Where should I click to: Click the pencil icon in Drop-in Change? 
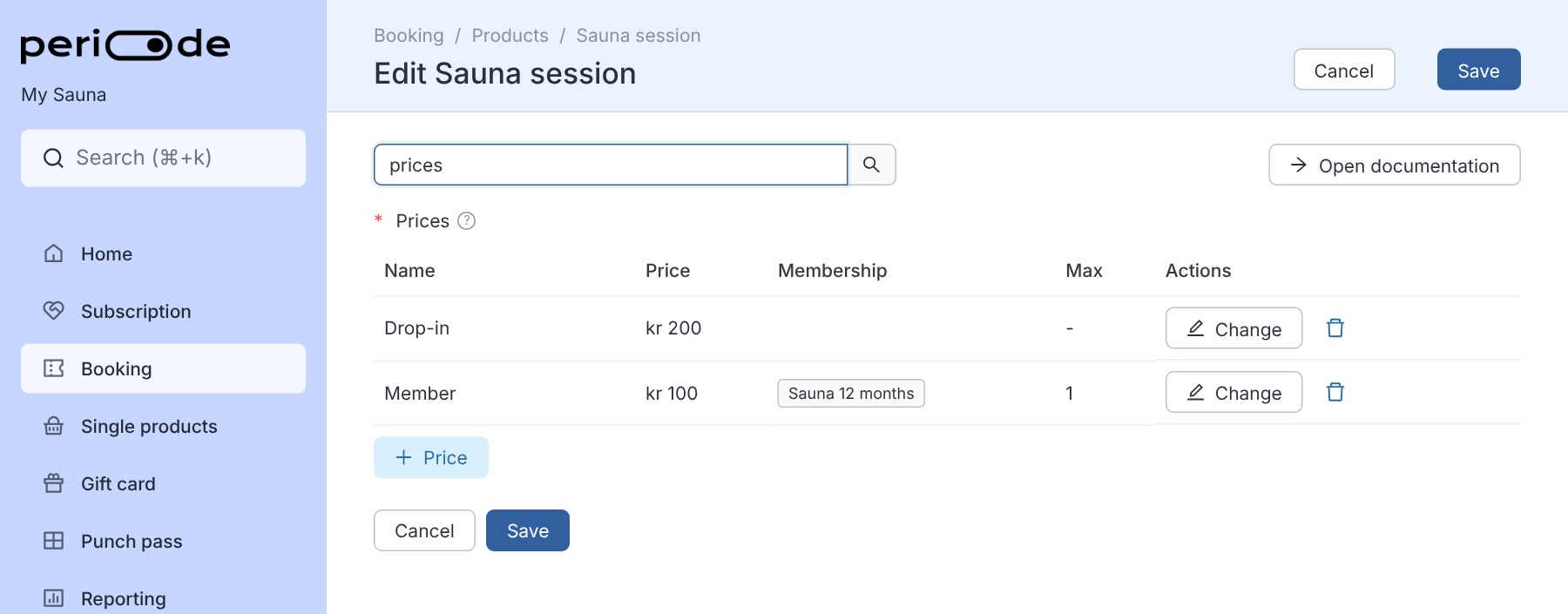click(1196, 328)
